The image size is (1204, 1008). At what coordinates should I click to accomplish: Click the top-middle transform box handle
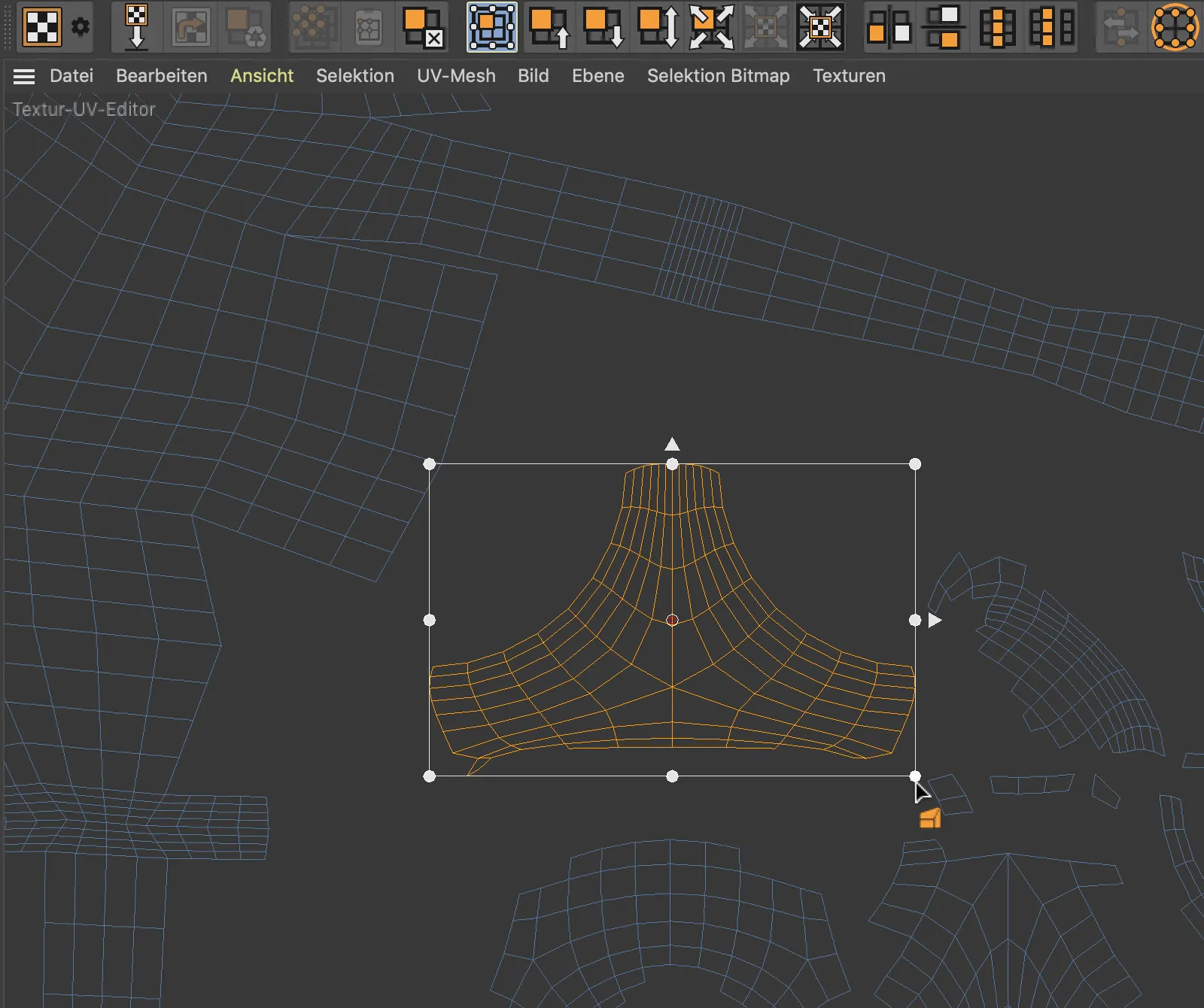tap(672, 464)
